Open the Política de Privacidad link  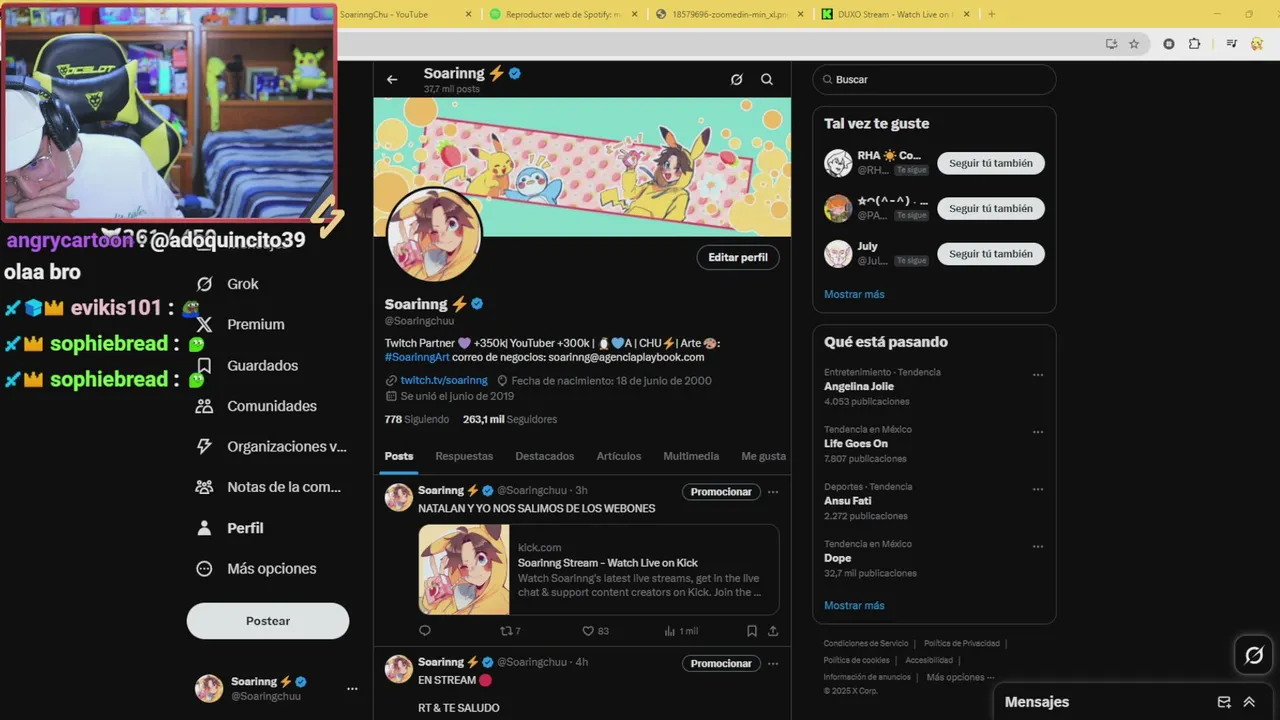pos(961,643)
